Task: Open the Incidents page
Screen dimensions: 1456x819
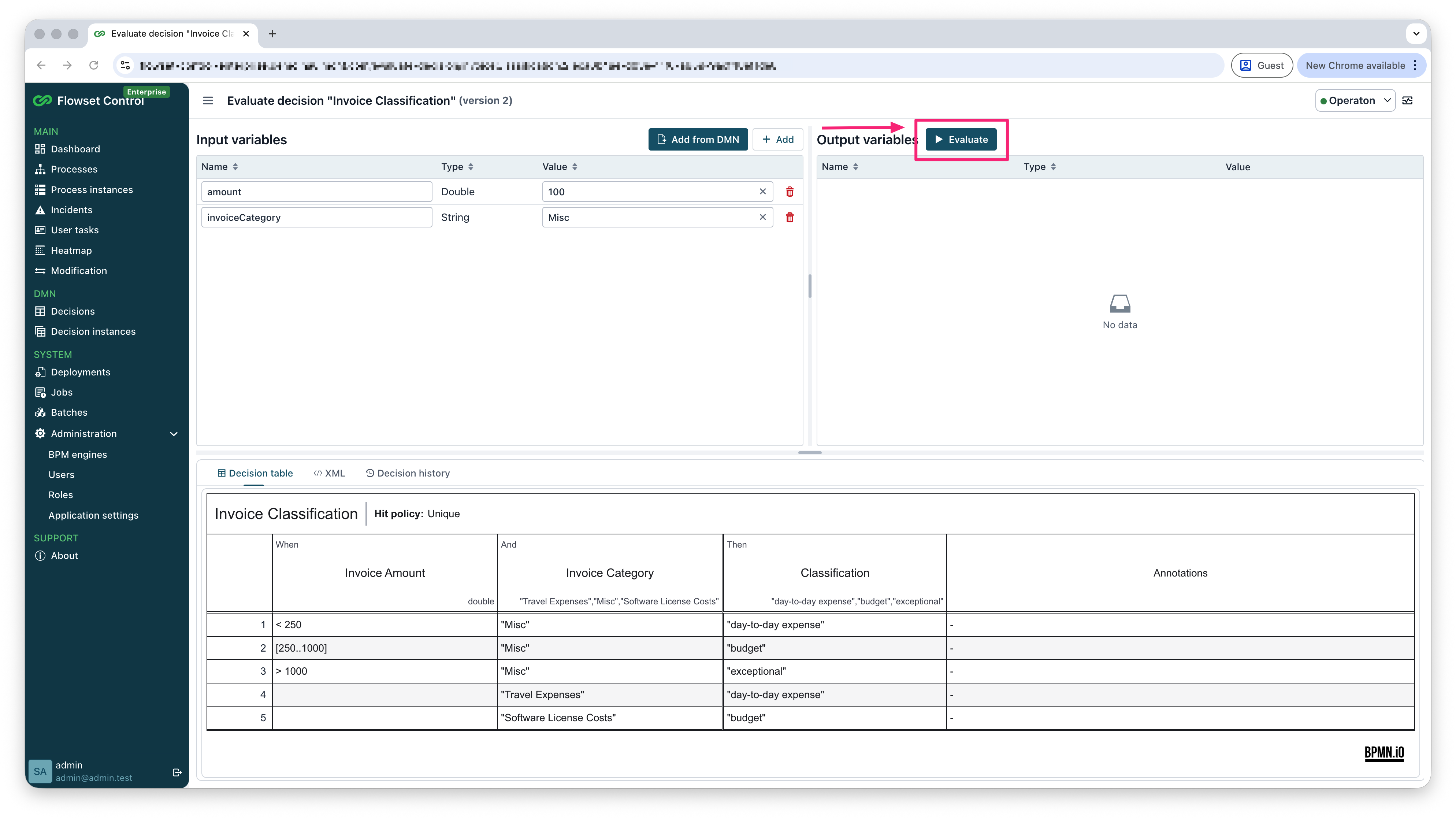Action: pos(71,210)
